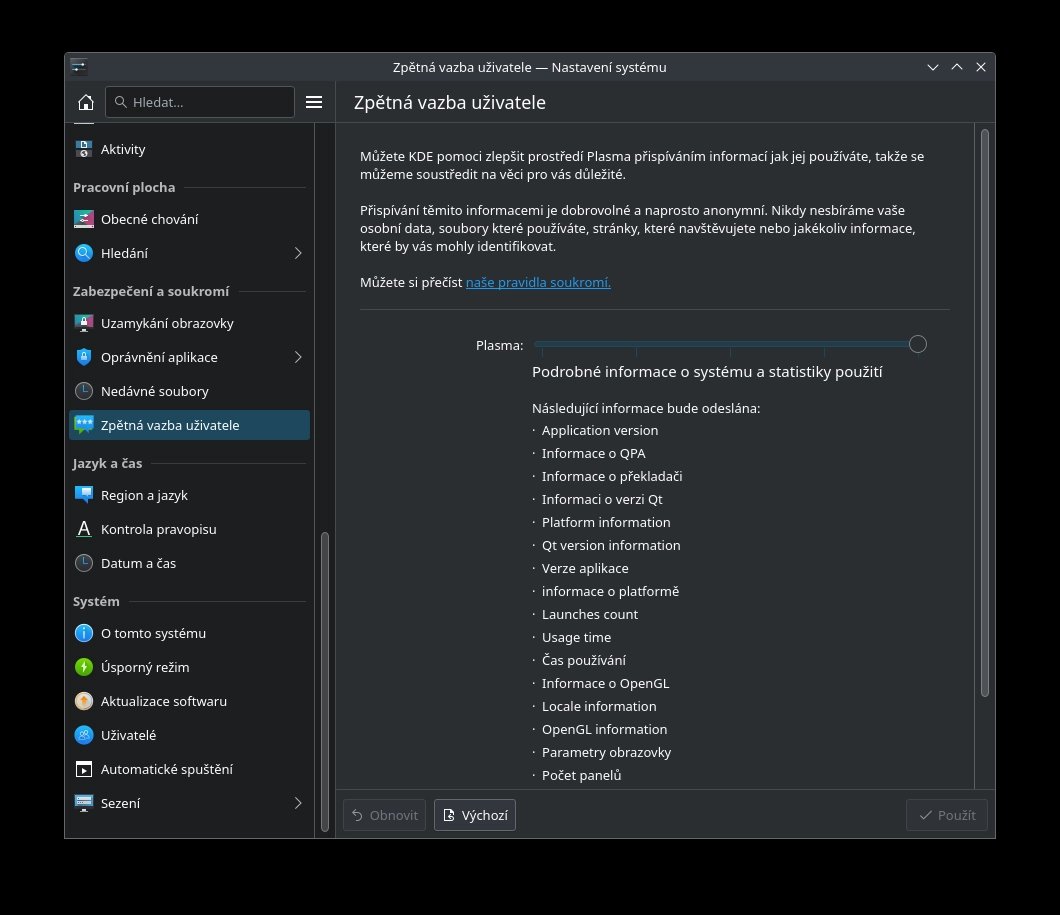Expand the Sezení submenu arrow
Screen dimensions: 1060x915
click(298, 803)
